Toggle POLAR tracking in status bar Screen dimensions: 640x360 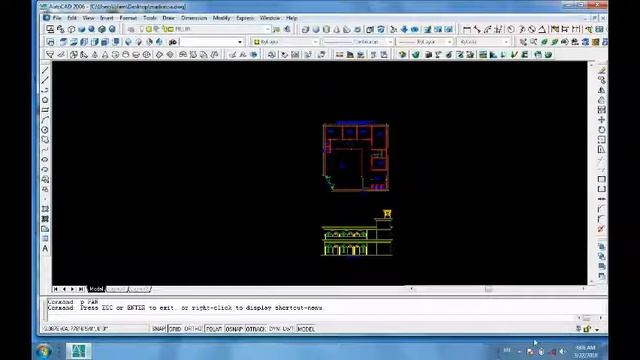(x=214, y=329)
